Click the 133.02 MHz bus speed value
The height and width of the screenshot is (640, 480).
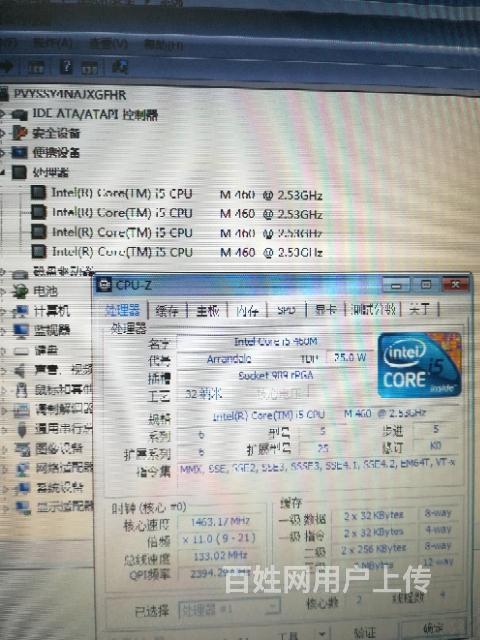(220, 556)
